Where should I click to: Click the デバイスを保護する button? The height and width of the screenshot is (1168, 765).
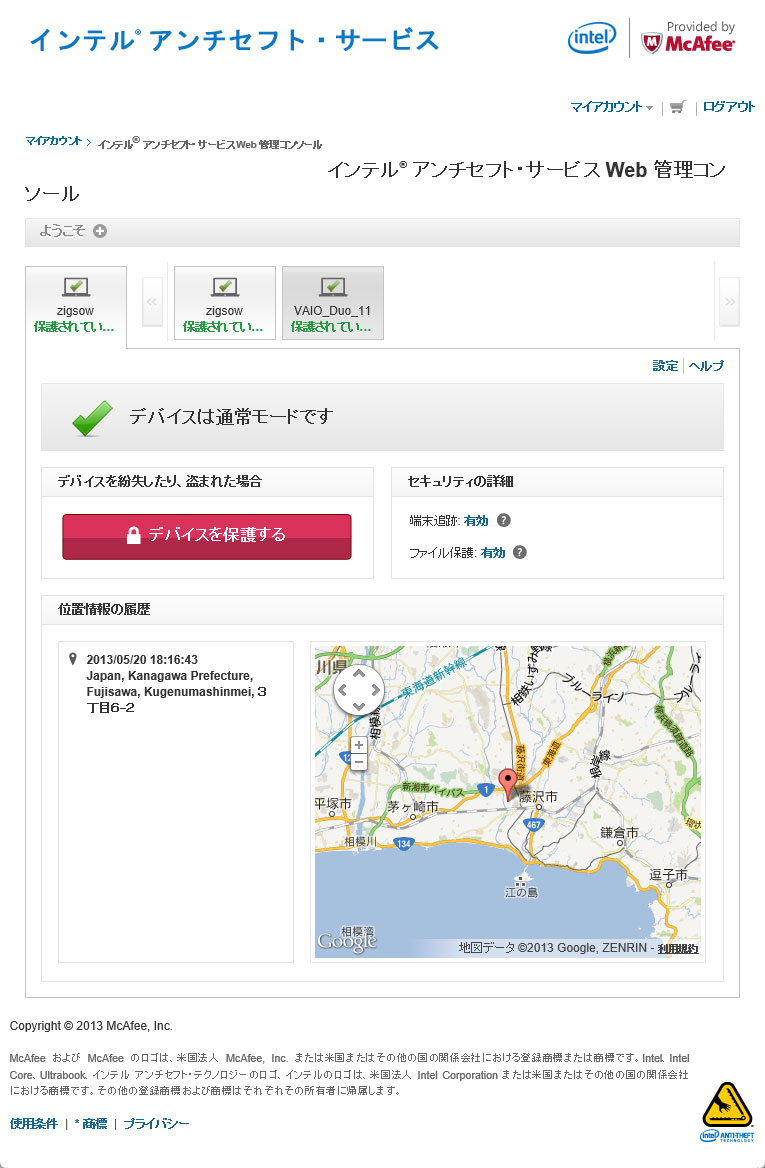pos(206,536)
